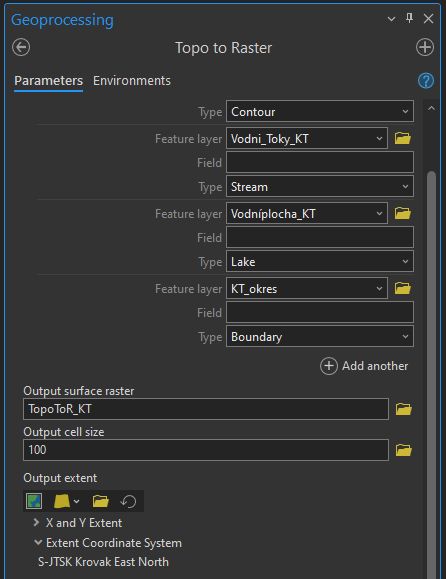Screen dimensions: 446x579
Task: Close the Geoprocessing pane
Action: [428, 18]
